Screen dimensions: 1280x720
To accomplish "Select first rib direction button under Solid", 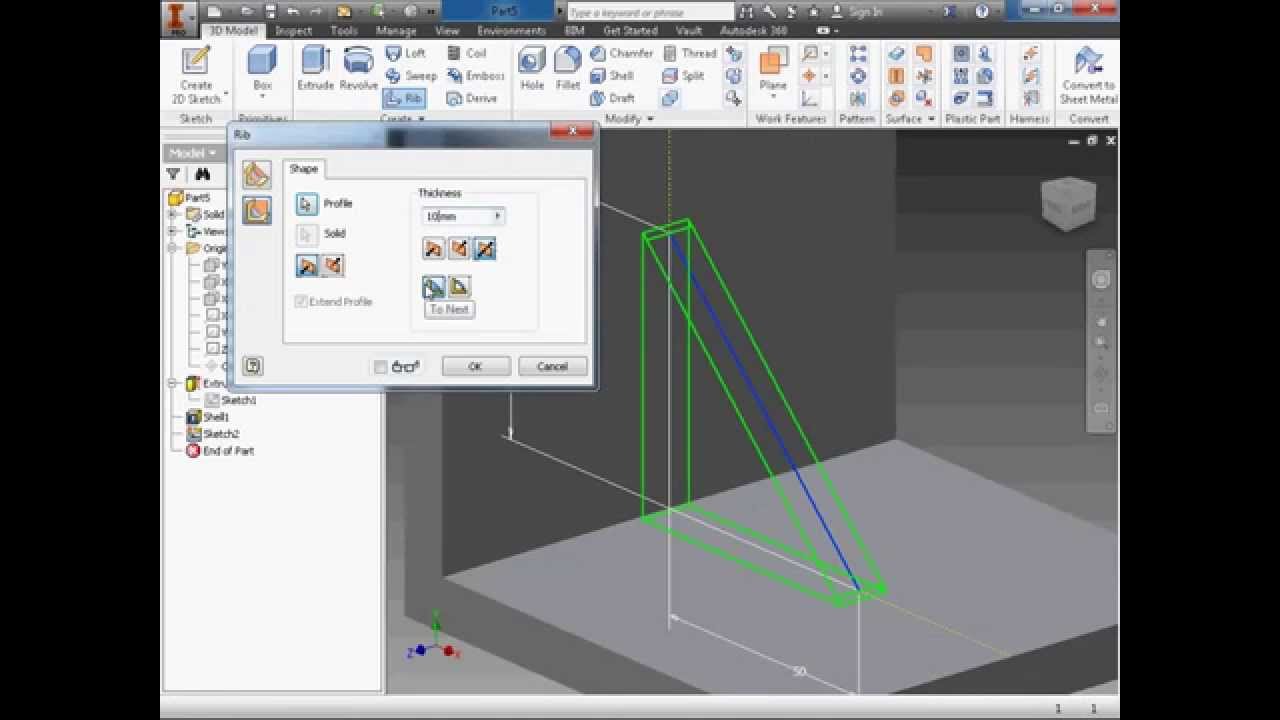I will pos(307,266).
